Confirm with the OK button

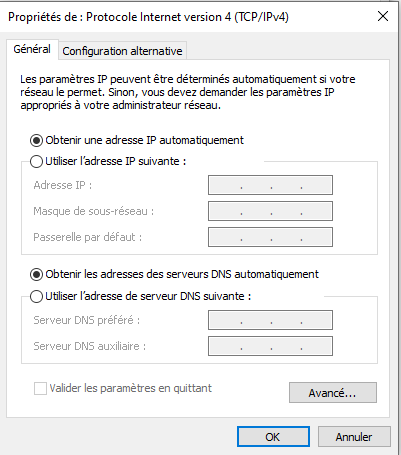tap(273, 437)
